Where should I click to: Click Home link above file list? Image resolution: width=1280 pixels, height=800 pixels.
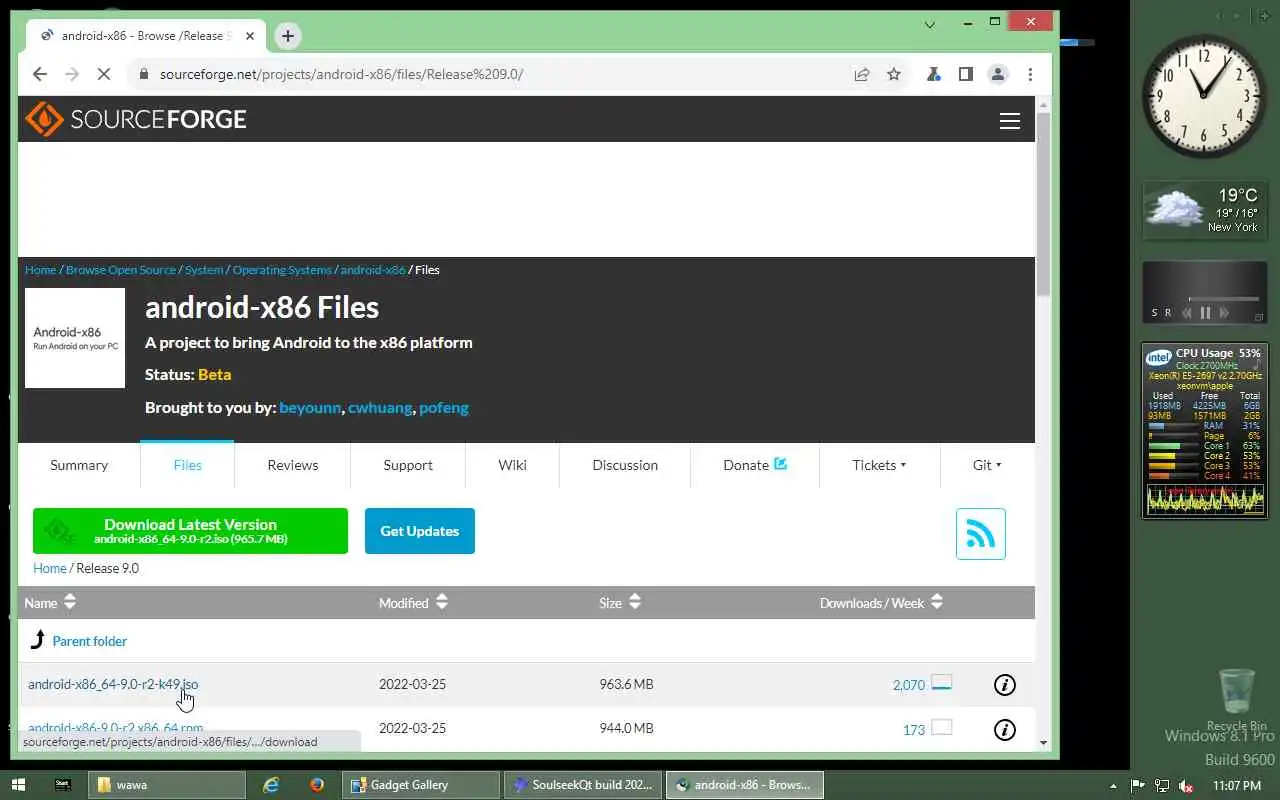click(x=50, y=568)
